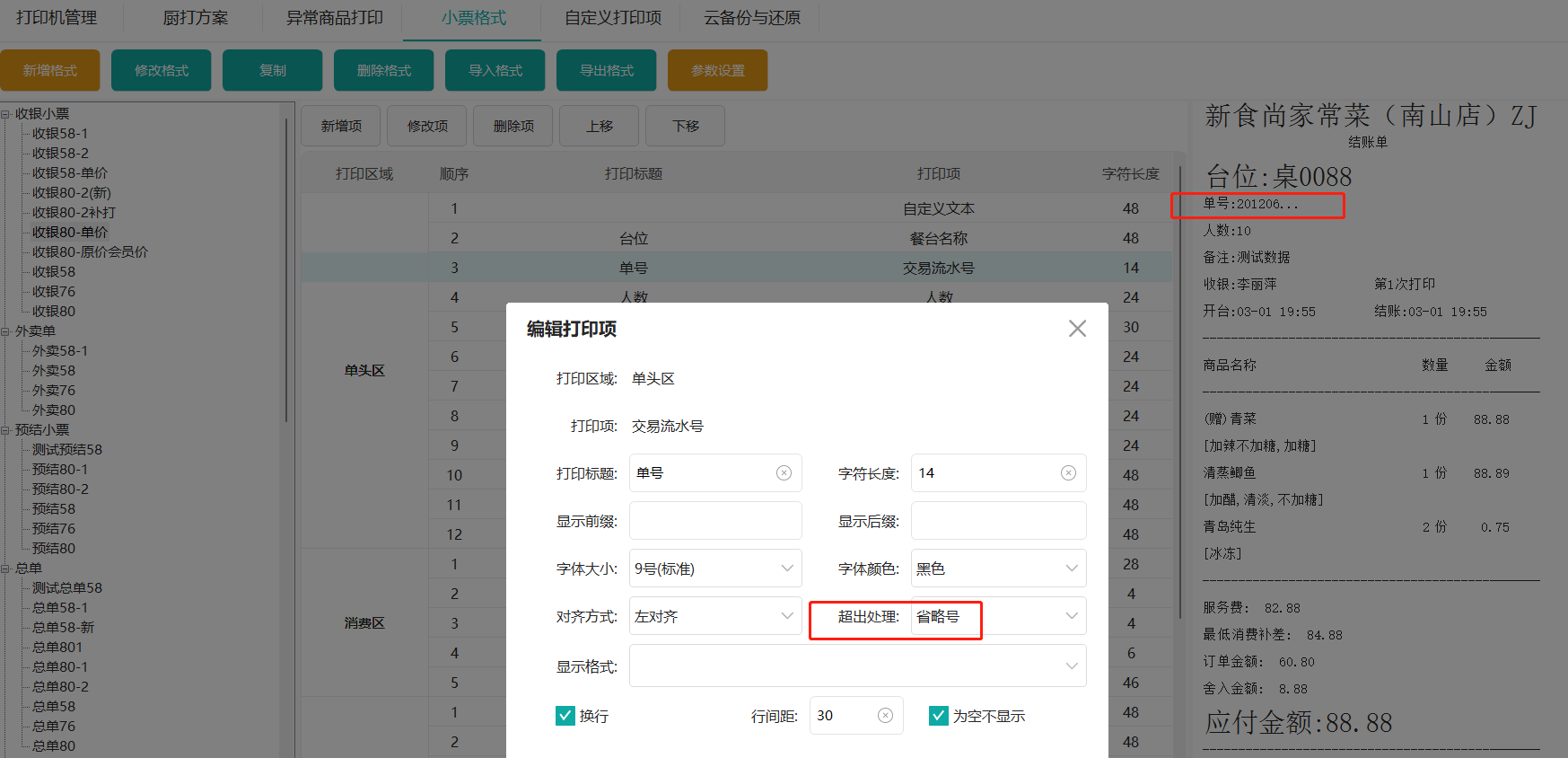This screenshot has width=1568, height=758.
Task: Close the 编辑打印项 dialog
Action: tap(1077, 329)
